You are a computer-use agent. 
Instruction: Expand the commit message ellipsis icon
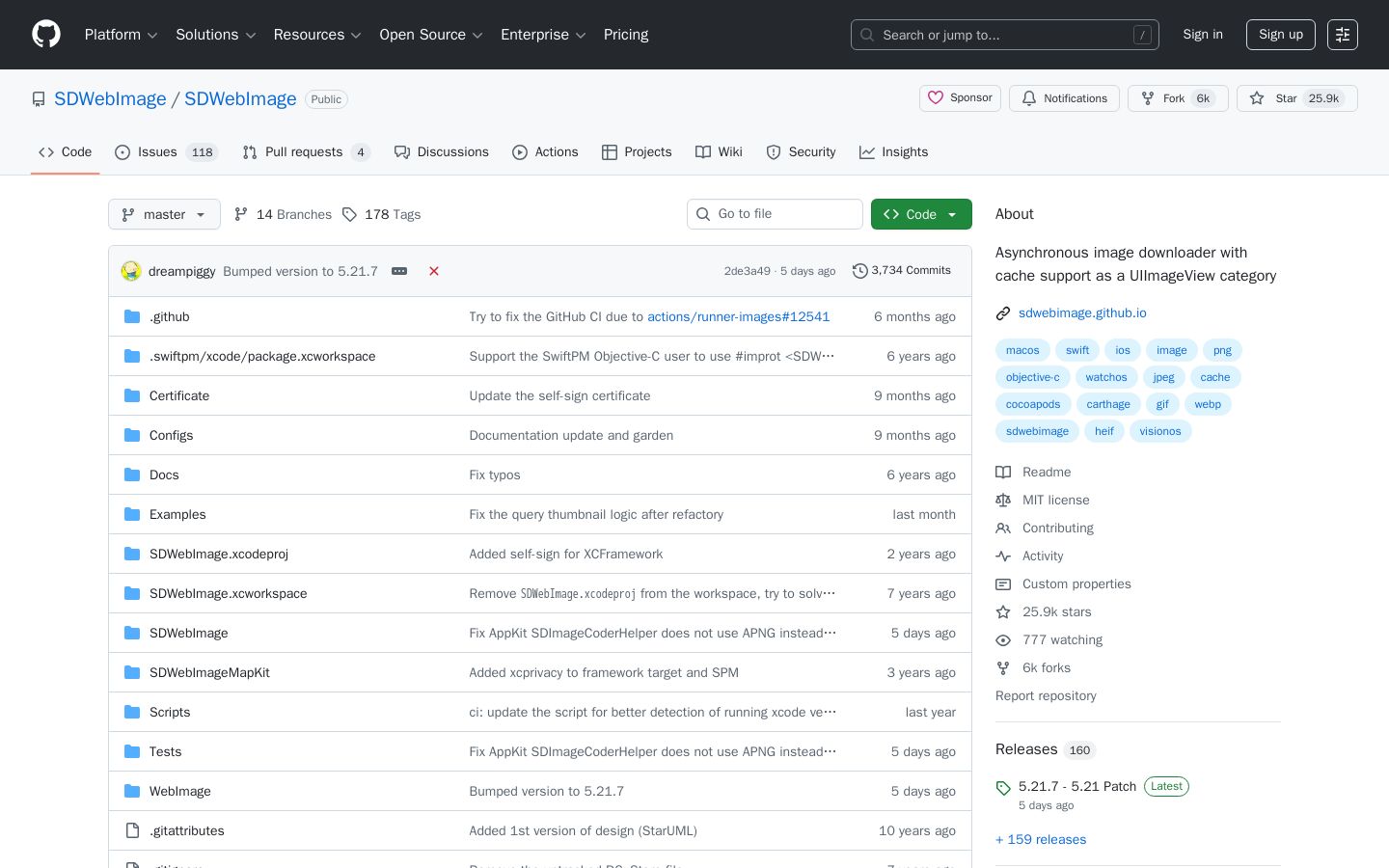(x=399, y=271)
